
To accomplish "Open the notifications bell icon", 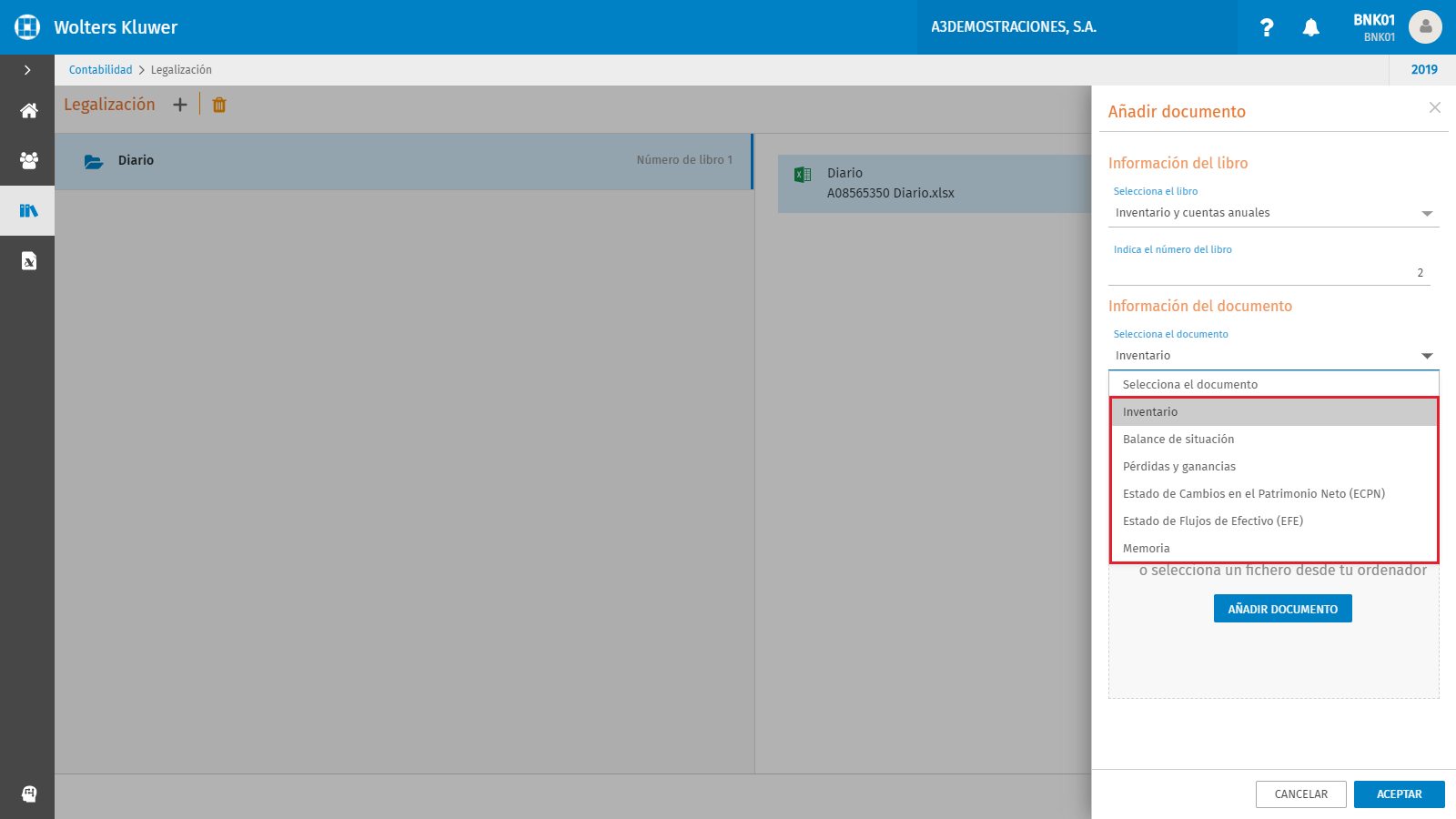I will coord(1310,27).
